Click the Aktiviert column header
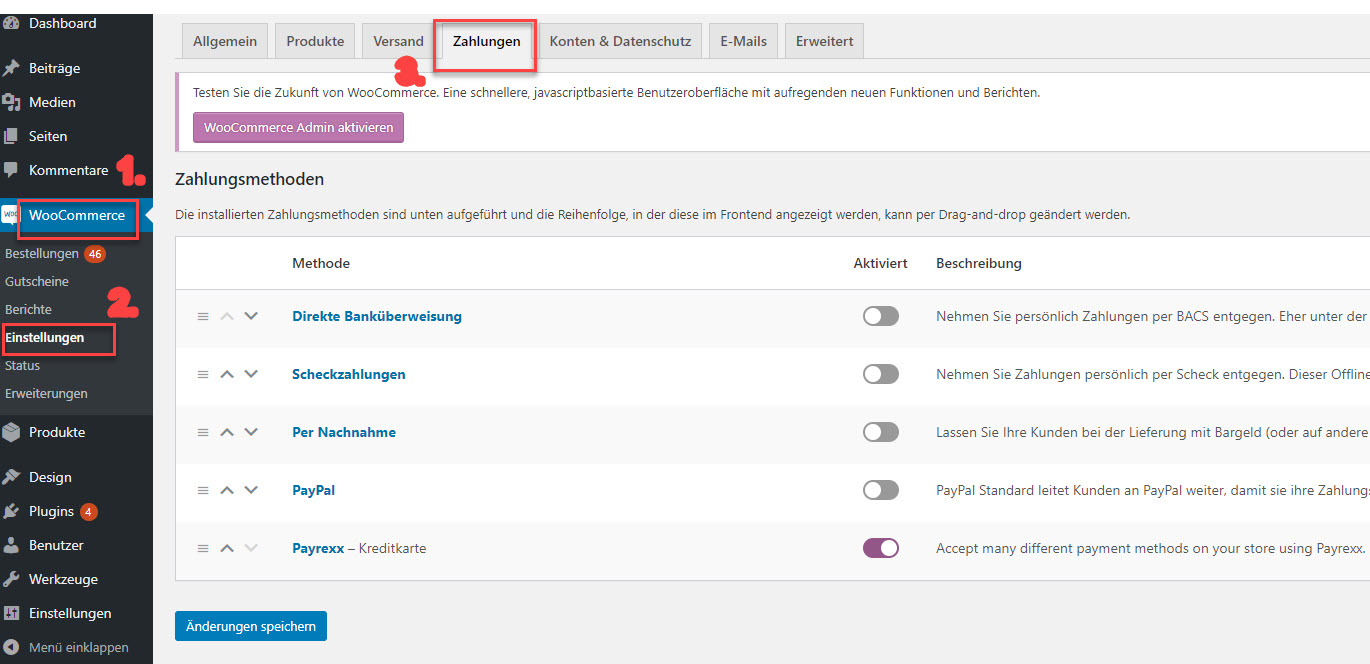The width and height of the screenshot is (1370, 664). pos(881,263)
